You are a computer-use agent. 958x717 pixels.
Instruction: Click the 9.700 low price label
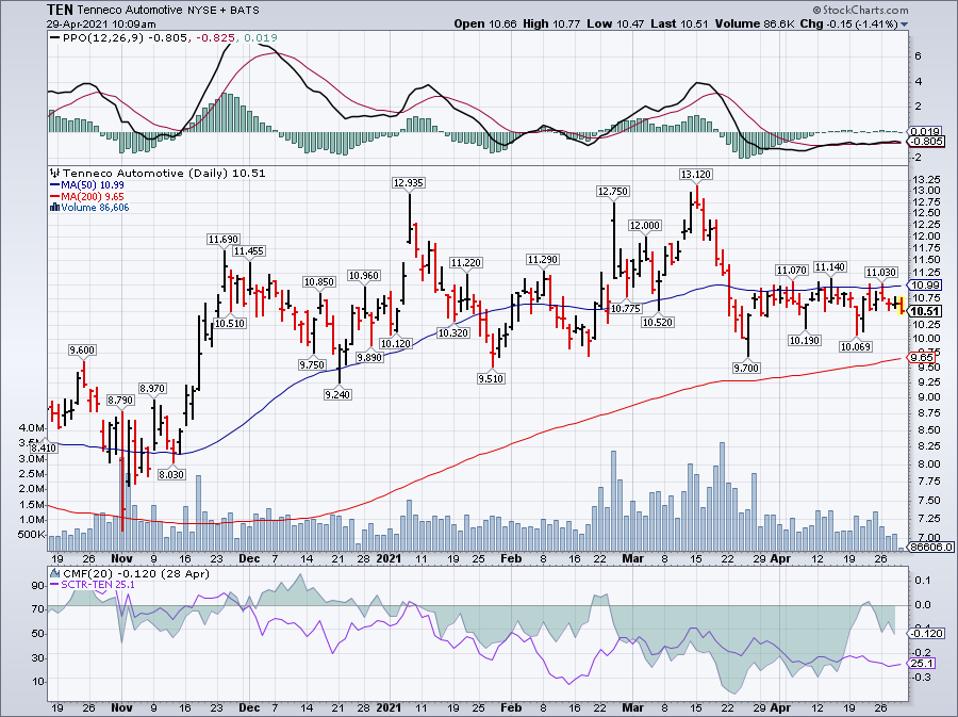pos(746,368)
